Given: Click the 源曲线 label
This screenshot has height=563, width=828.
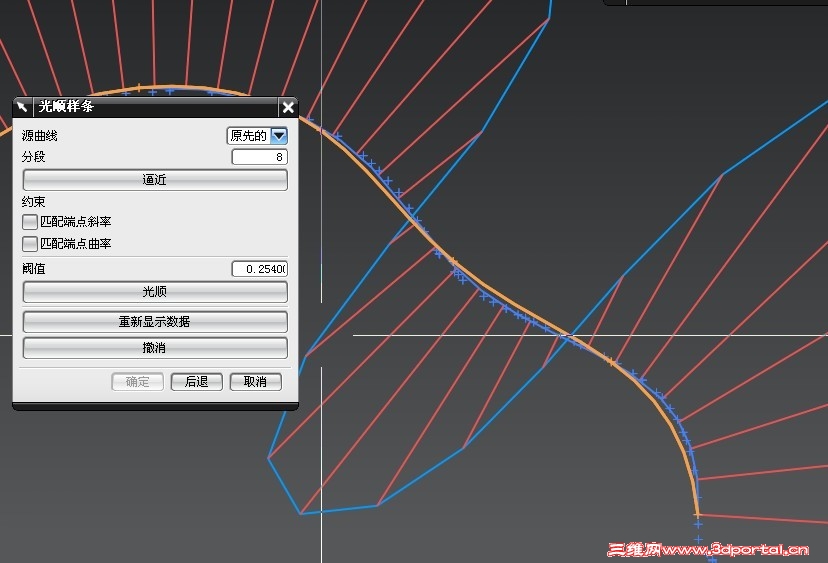Looking at the screenshot, I should pos(40,136).
